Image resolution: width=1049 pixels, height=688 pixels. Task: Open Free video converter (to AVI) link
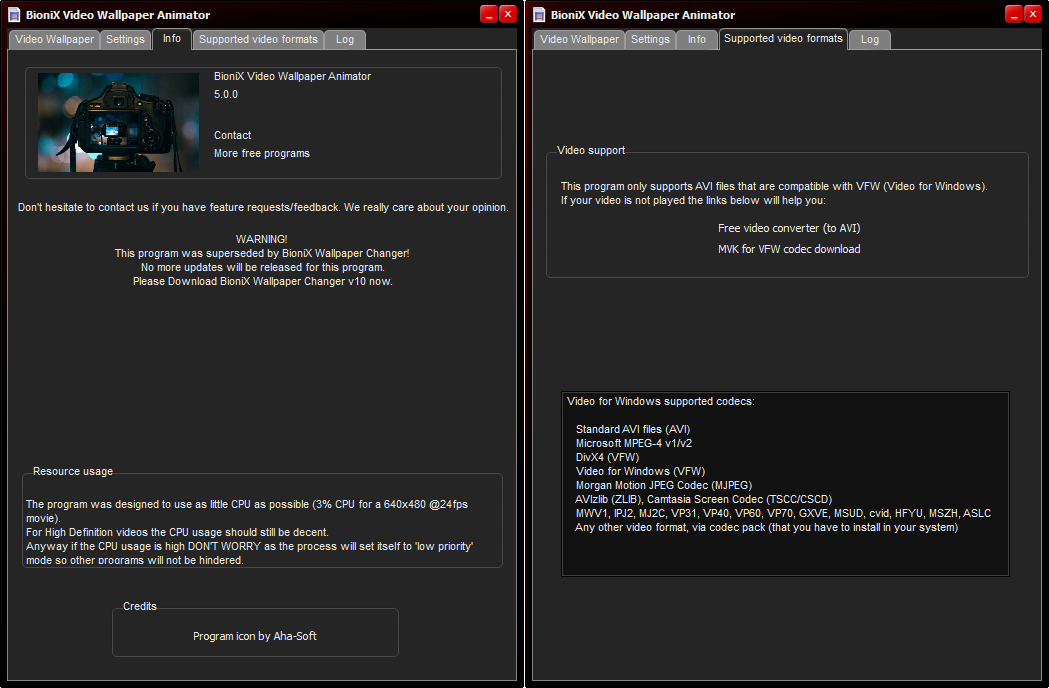[x=789, y=228]
